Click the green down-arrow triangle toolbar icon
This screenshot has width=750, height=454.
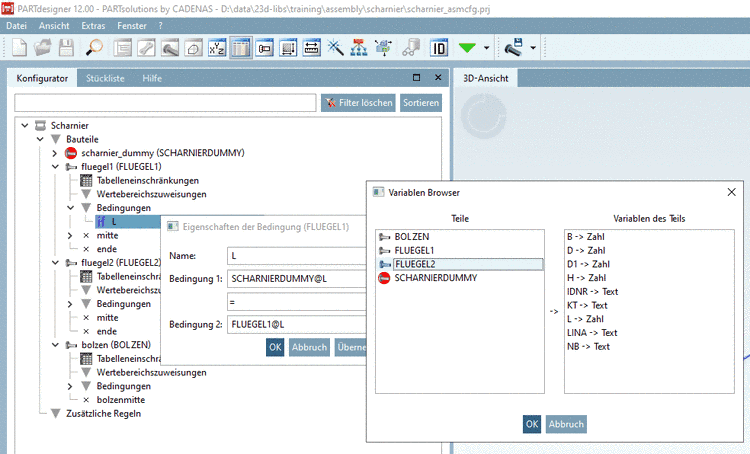point(467,48)
